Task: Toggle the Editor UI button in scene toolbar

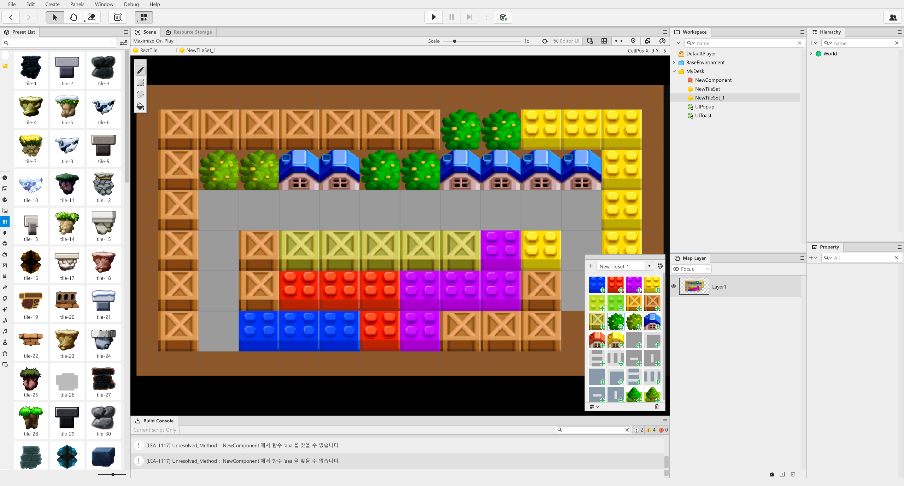Action: (x=566, y=42)
